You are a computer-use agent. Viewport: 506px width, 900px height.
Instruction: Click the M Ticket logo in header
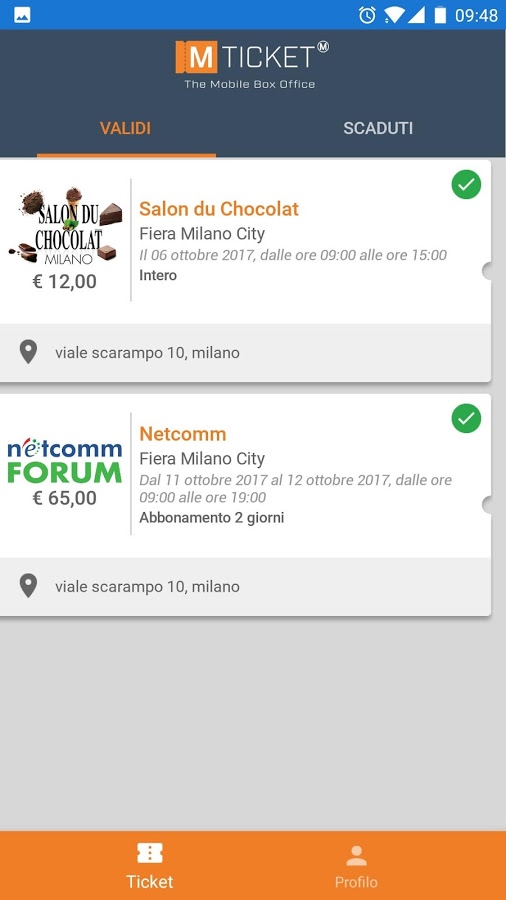pyautogui.click(x=252, y=64)
